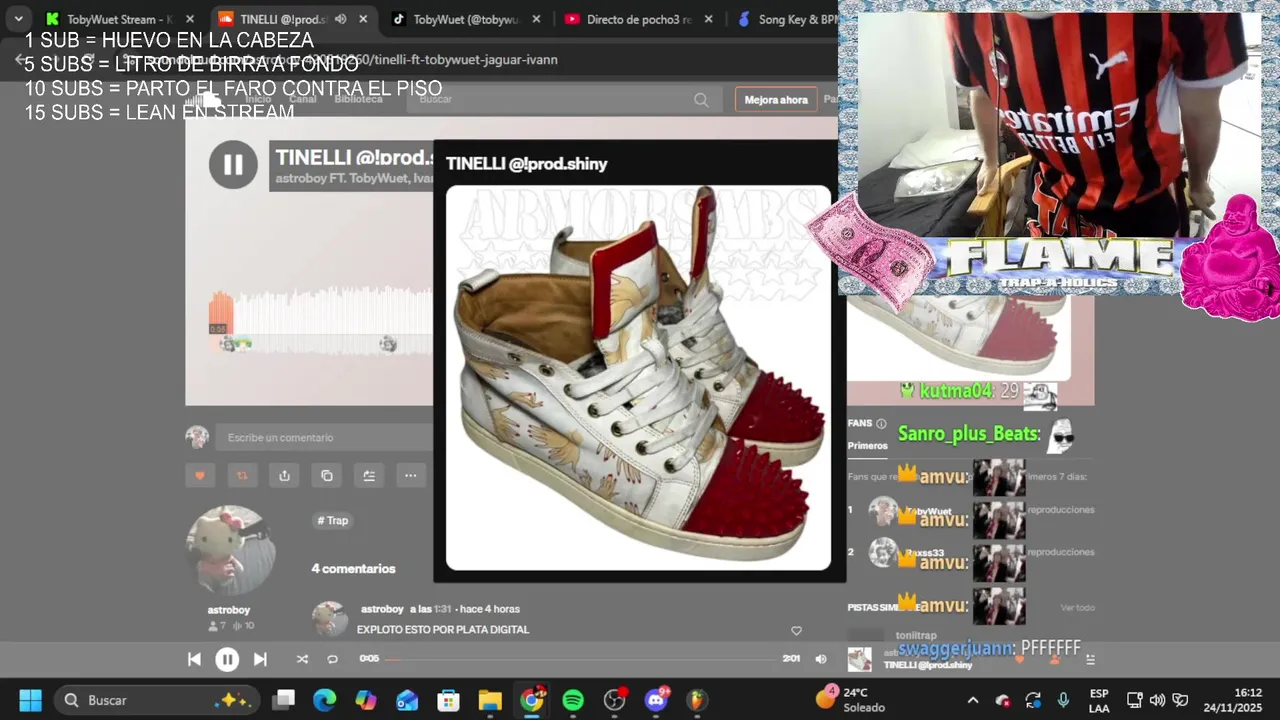
Task: Open OBS Studio from the taskbar
Action: (x=614, y=700)
